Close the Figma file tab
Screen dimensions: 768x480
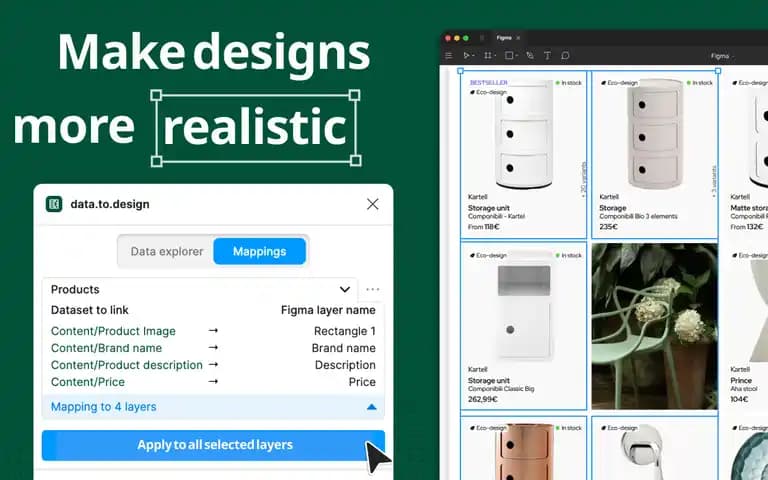click(518, 38)
